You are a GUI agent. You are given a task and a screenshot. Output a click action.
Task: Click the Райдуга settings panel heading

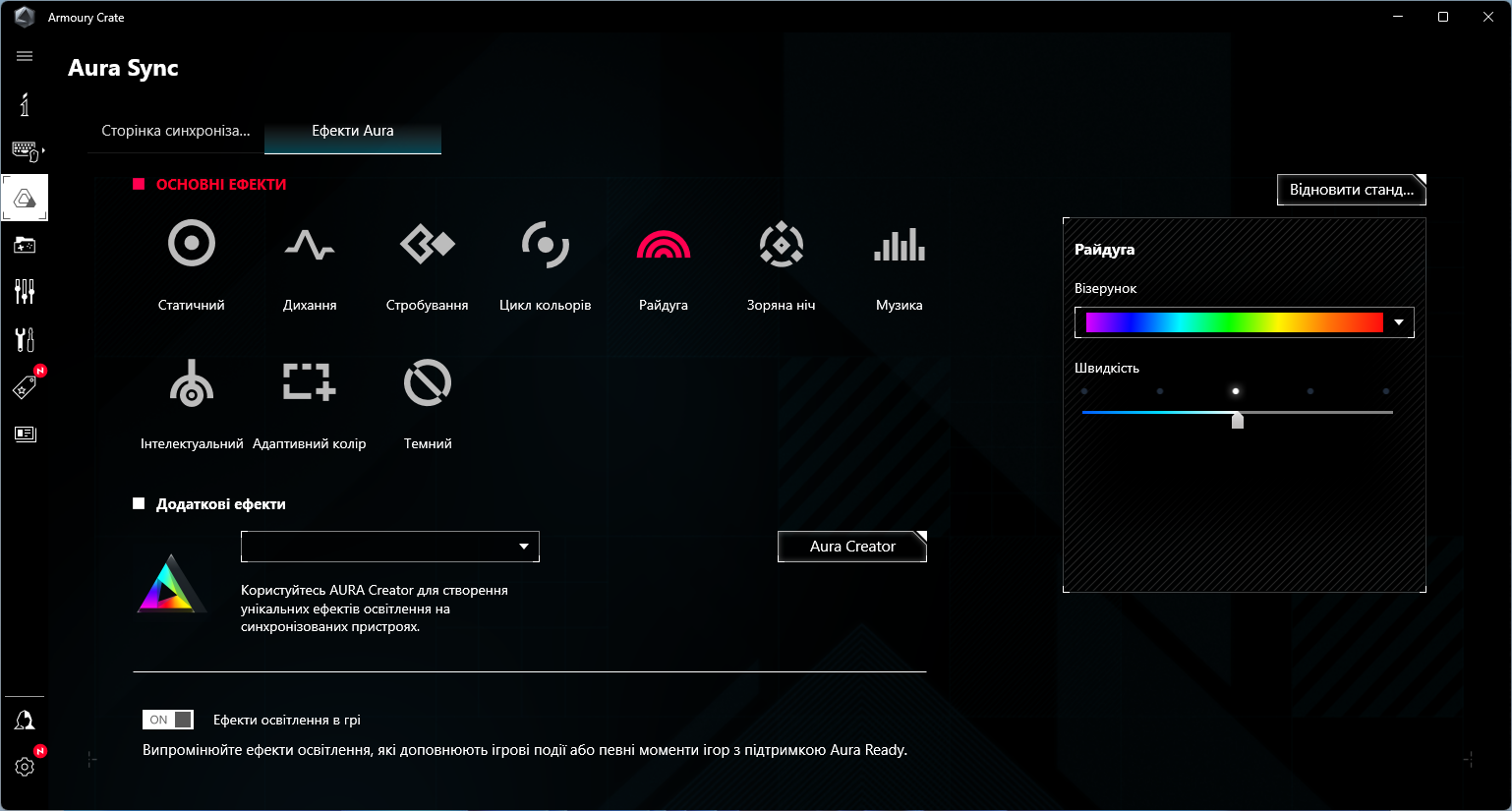point(1104,250)
